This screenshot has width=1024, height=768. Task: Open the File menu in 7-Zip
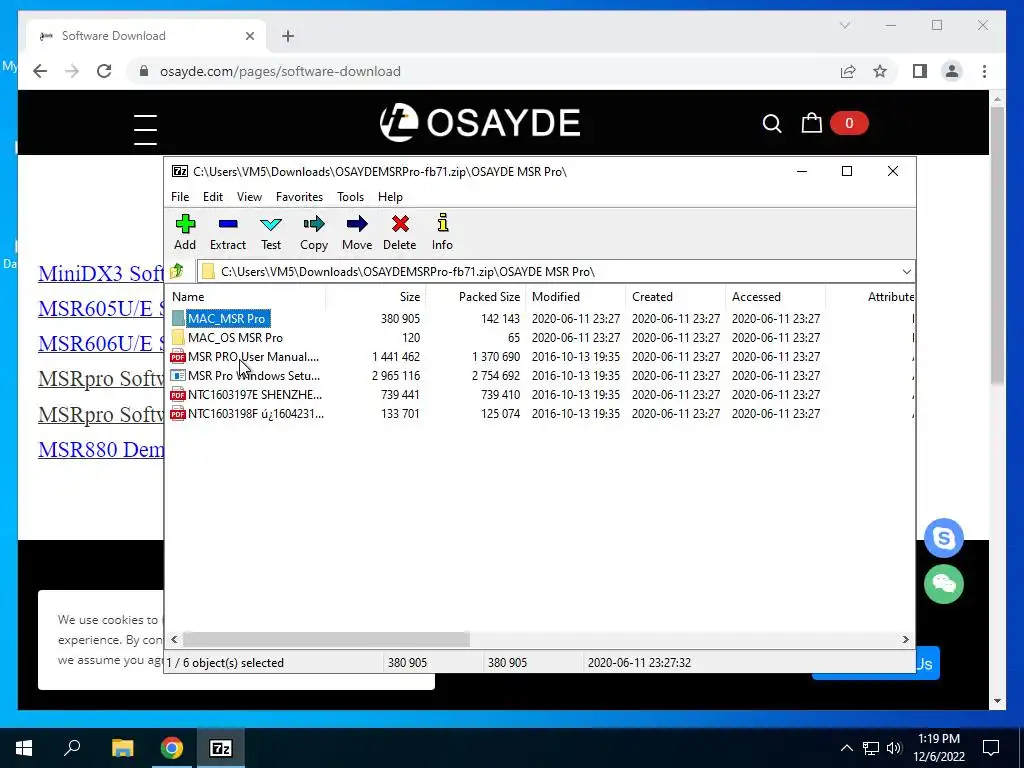click(x=180, y=197)
